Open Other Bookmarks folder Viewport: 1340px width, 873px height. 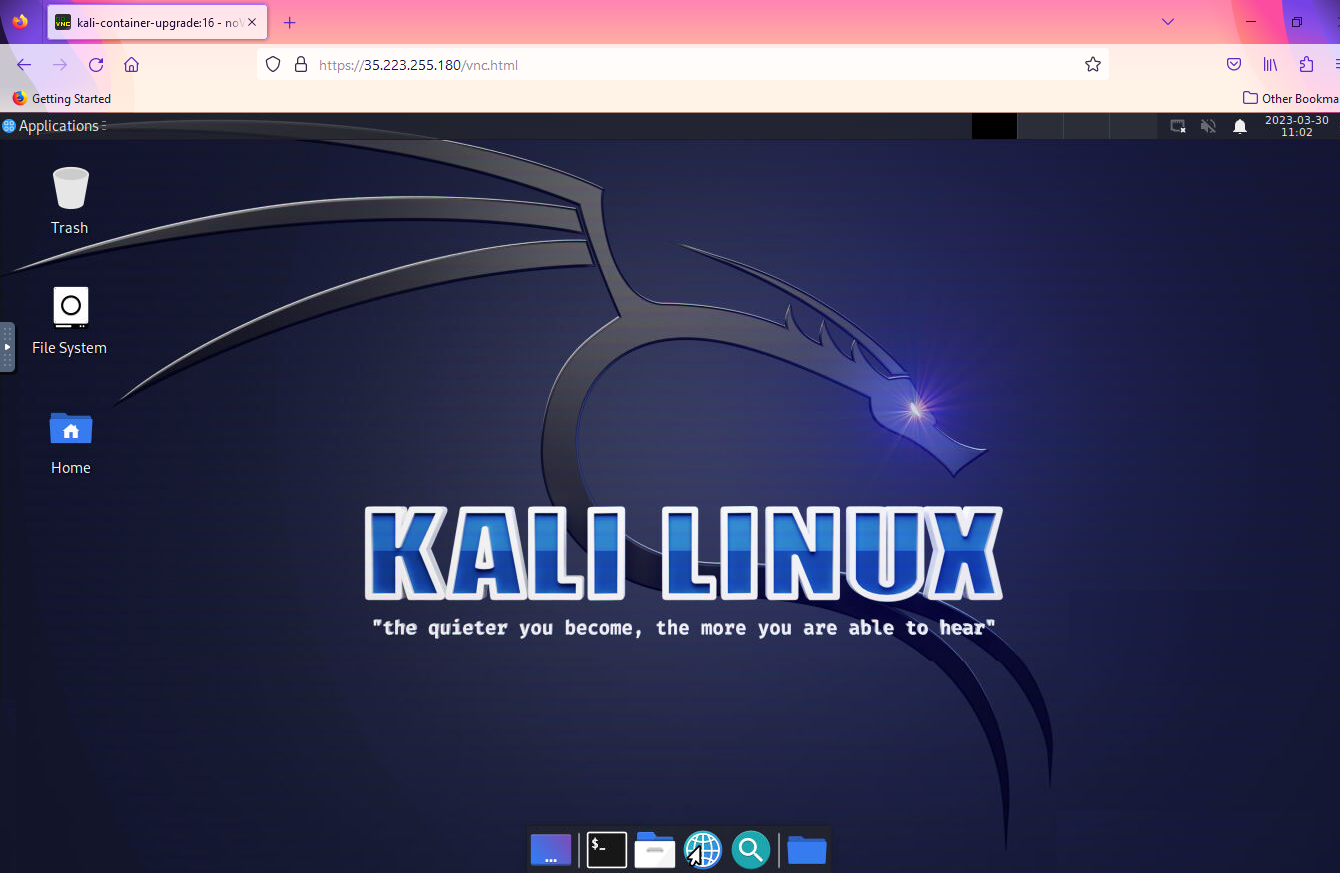click(x=1290, y=98)
